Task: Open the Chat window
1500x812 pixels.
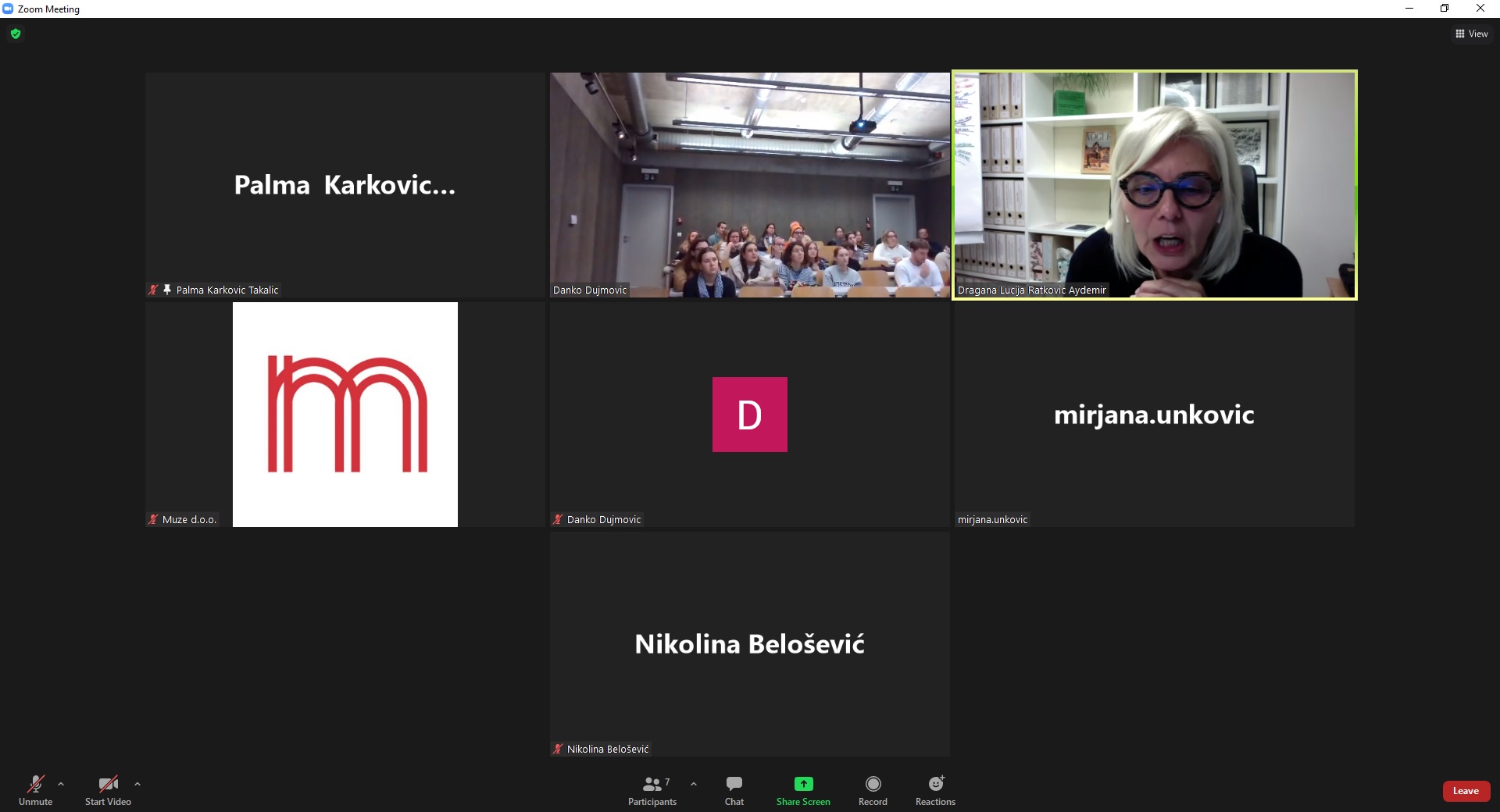Action: click(734, 789)
